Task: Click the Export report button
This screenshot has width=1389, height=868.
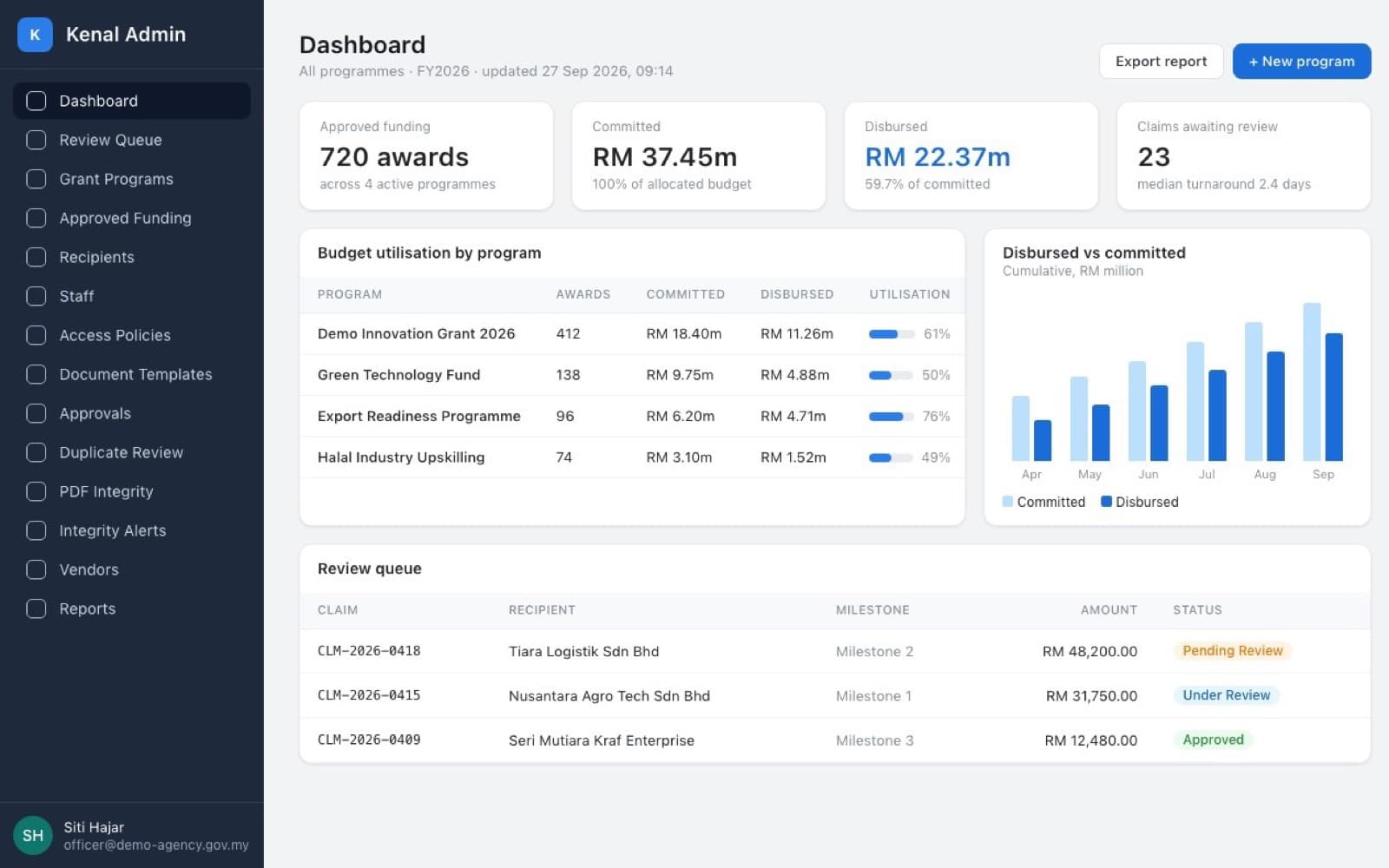Action: tap(1161, 62)
